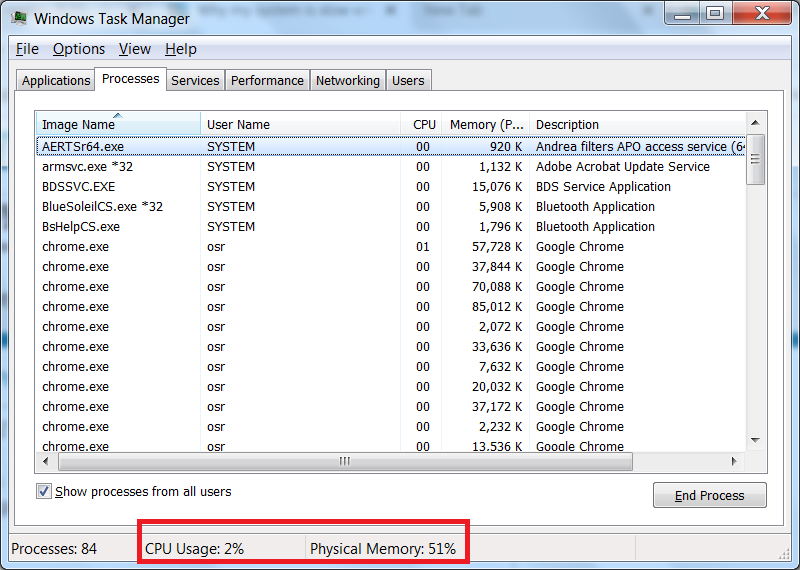Viewport: 800px width, 570px height.
Task: Select the AERTSr64.exe process row
Action: [x=391, y=146]
